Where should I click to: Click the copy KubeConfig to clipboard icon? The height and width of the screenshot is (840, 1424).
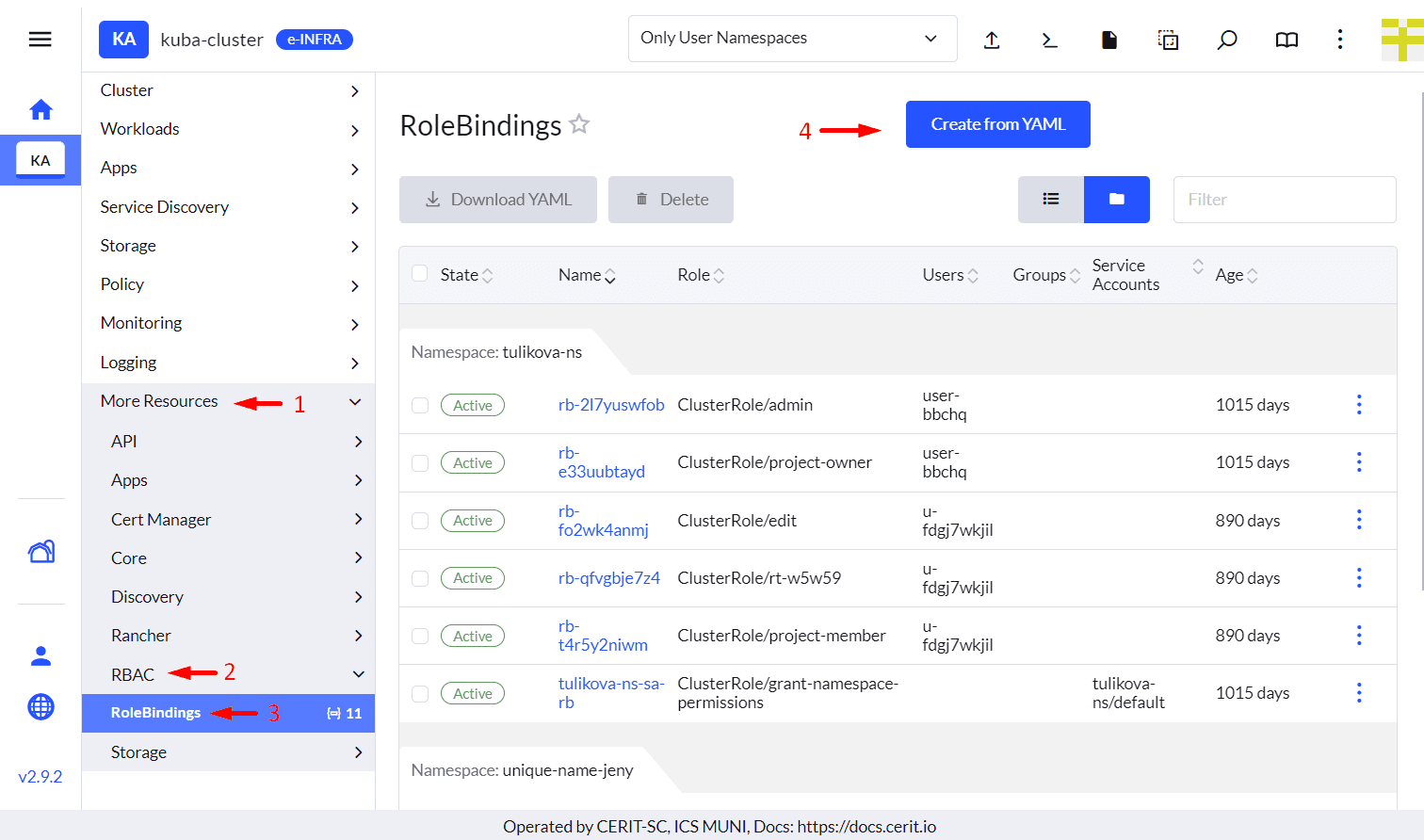(x=1168, y=40)
